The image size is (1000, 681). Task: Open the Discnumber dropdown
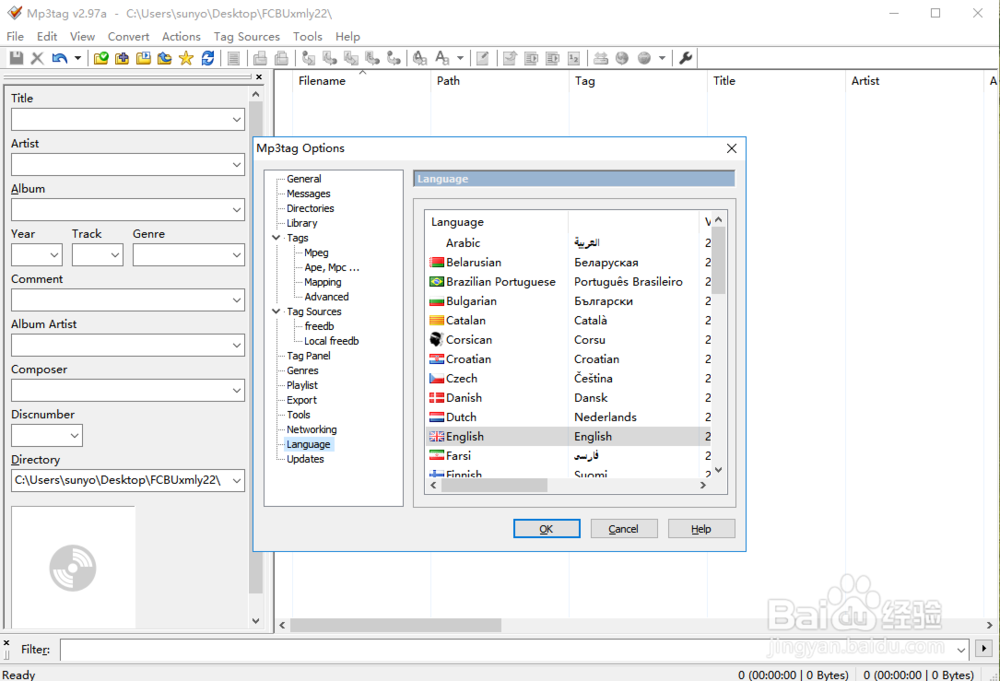[x=75, y=436]
